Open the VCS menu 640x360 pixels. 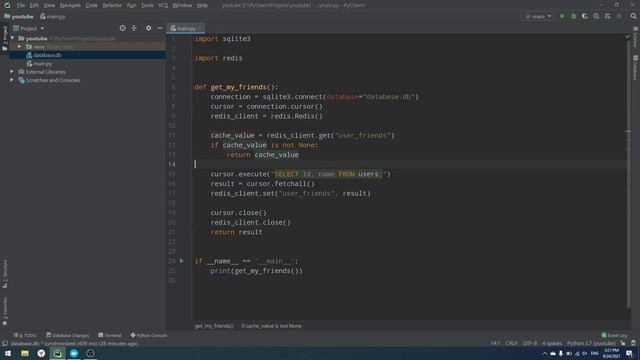click(163, 5)
